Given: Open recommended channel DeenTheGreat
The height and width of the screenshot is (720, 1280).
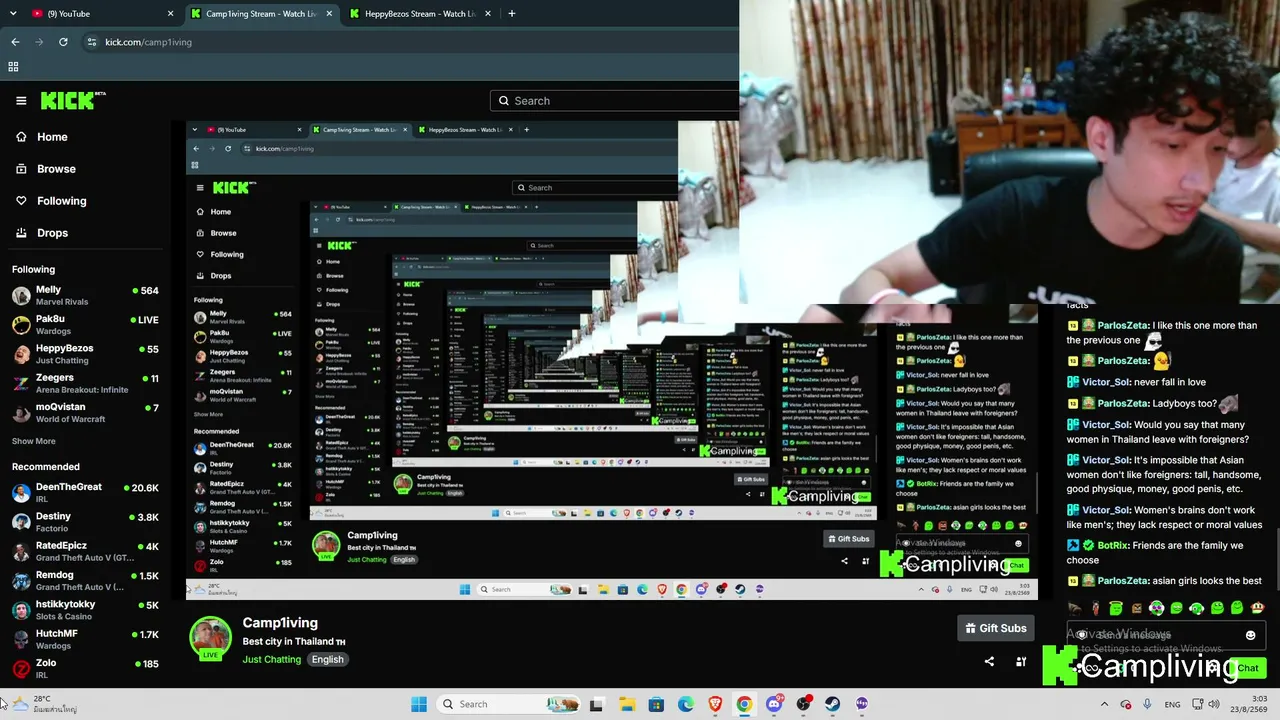Looking at the screenshot, I should click(85, 493).
